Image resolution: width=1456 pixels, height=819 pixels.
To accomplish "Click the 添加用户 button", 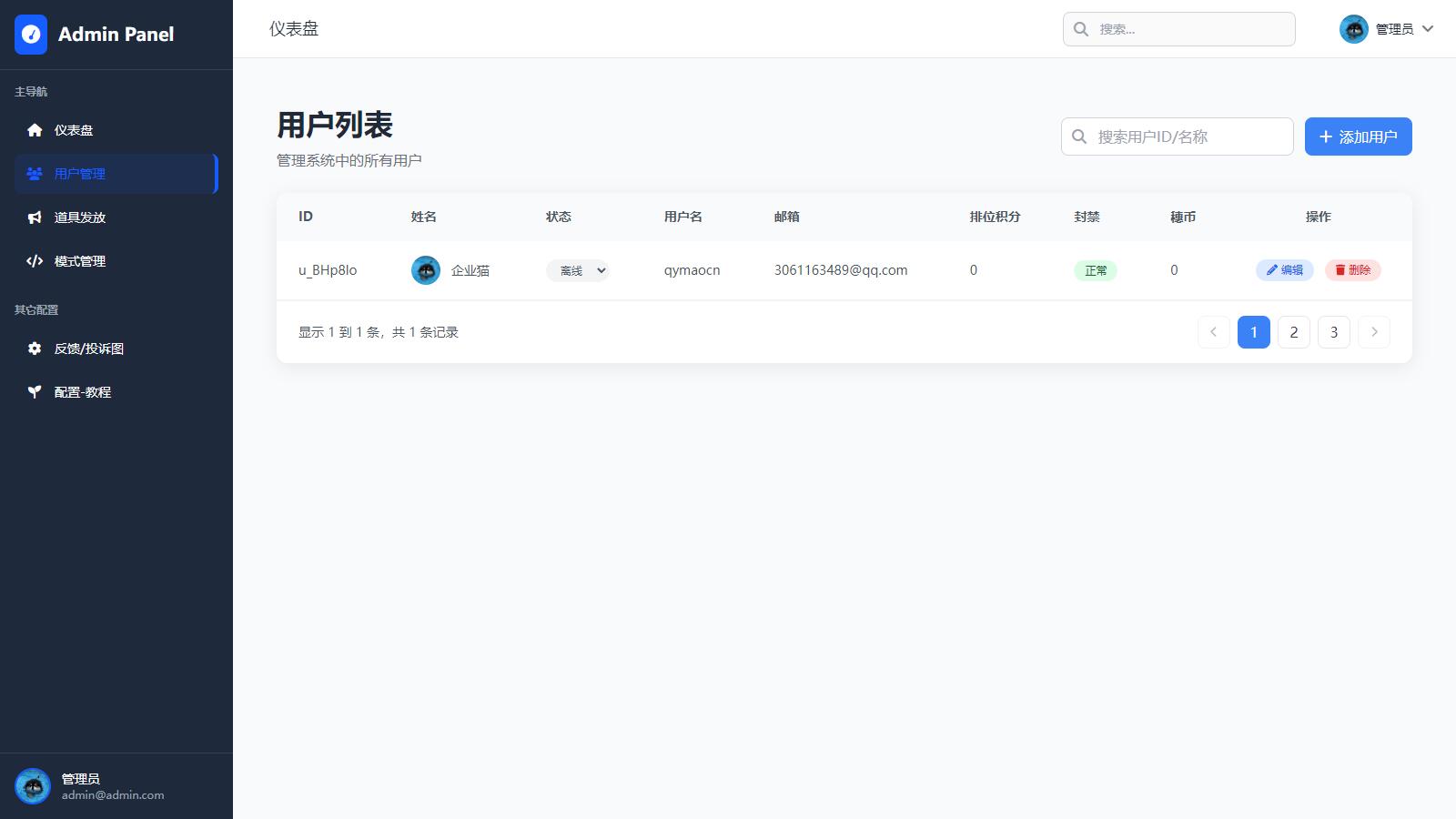I will pyautogui.click(x=1358, y=136).
